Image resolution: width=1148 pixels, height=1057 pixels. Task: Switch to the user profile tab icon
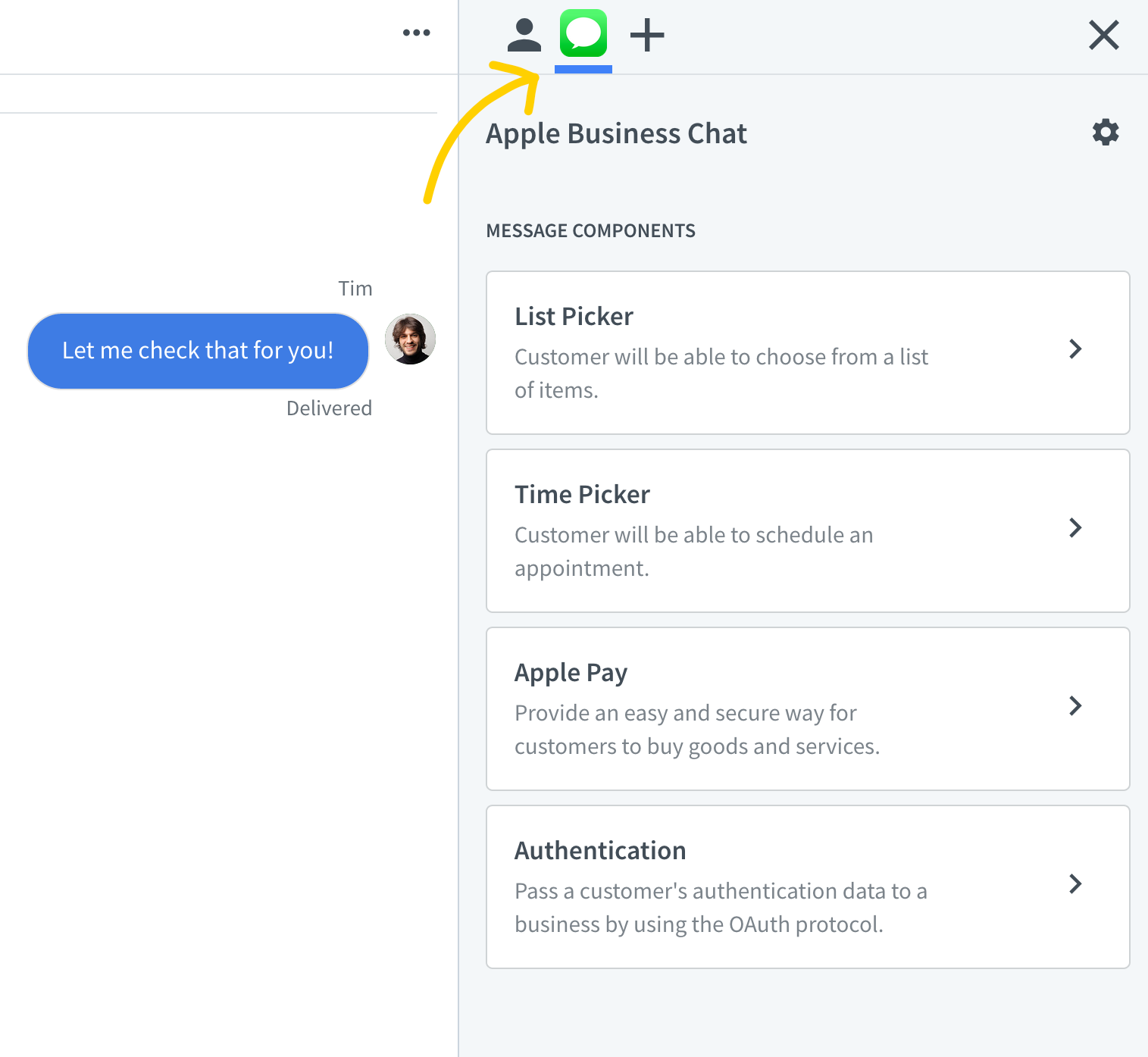(x=524, y=36)
